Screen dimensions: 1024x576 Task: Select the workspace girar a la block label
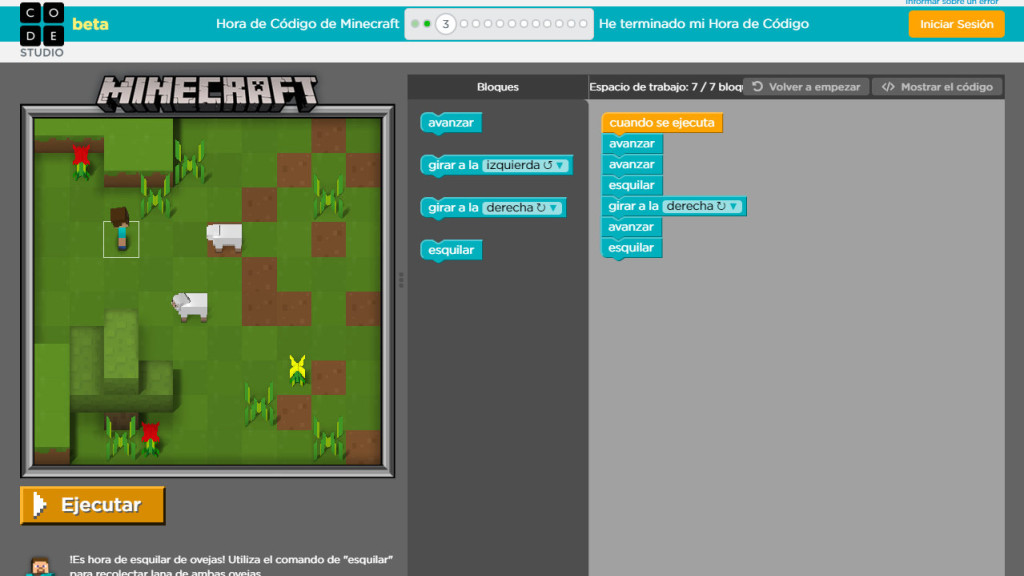coord(633,206)
